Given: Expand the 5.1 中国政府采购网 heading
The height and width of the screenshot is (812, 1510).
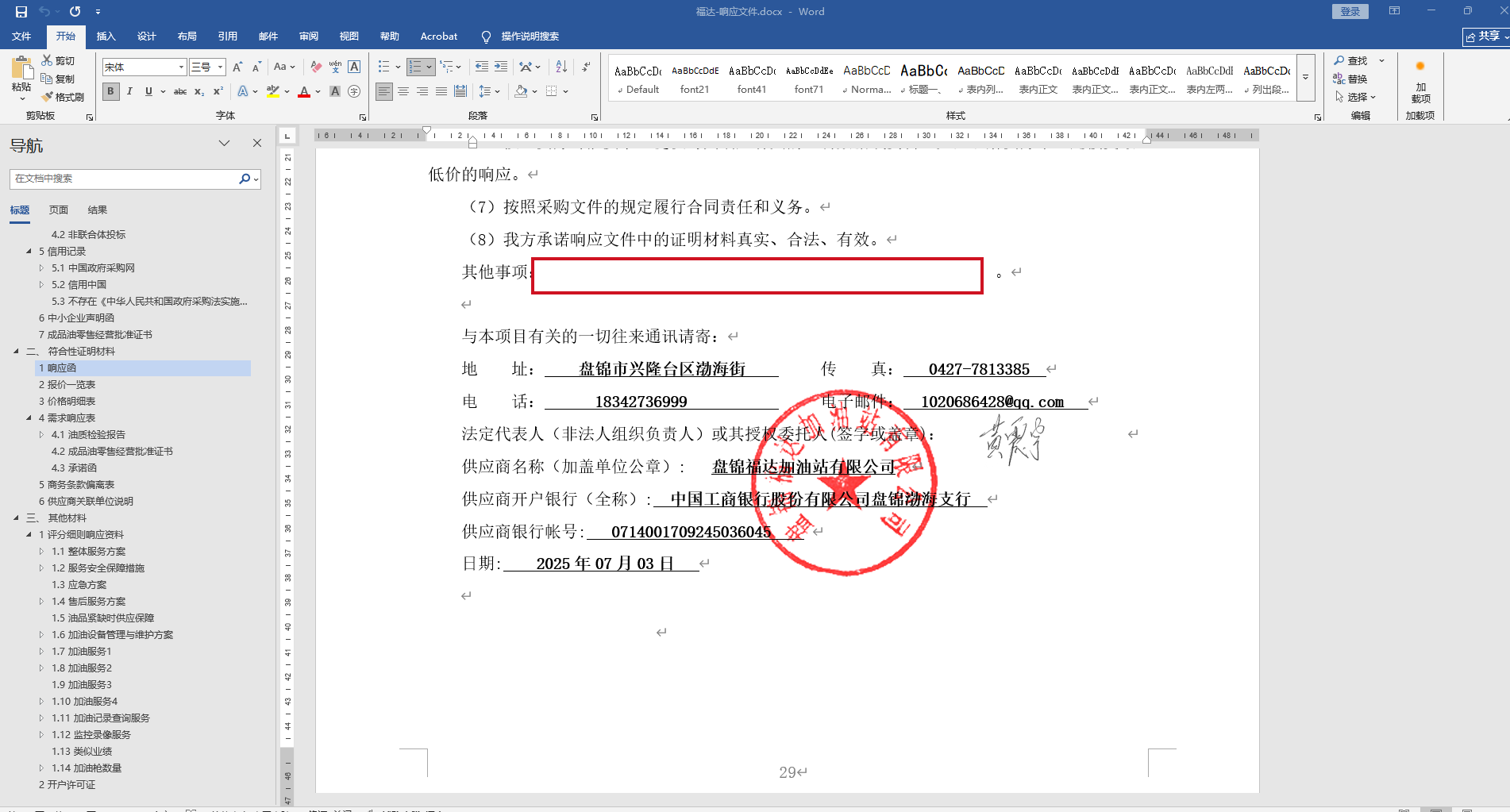Looking at the screenshot, I should click(x=42, y=268).
